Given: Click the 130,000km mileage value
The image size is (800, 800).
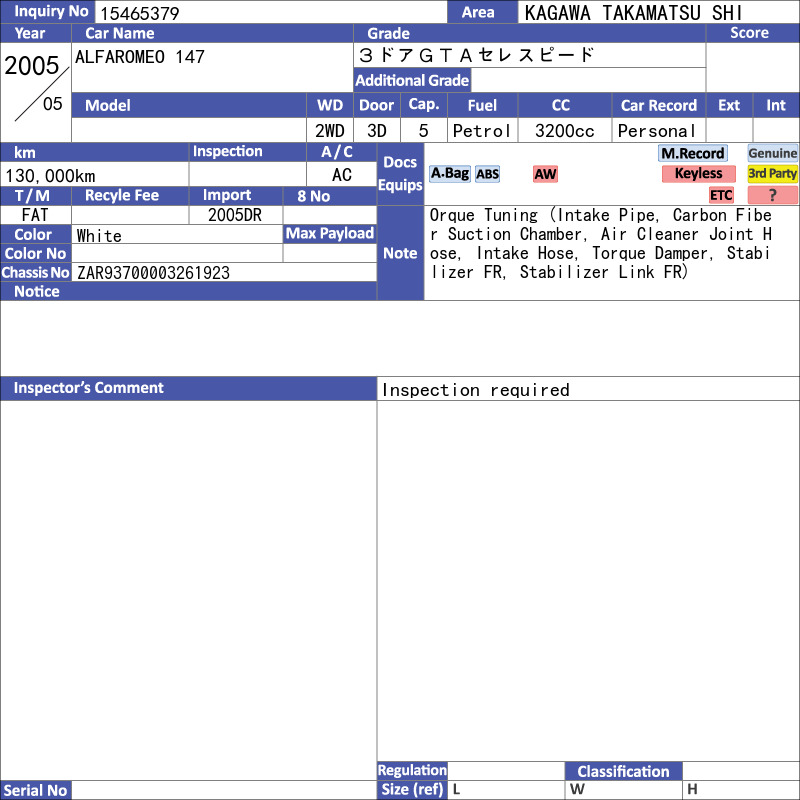Looking at the screenshot, I should [x=50, y=176].
